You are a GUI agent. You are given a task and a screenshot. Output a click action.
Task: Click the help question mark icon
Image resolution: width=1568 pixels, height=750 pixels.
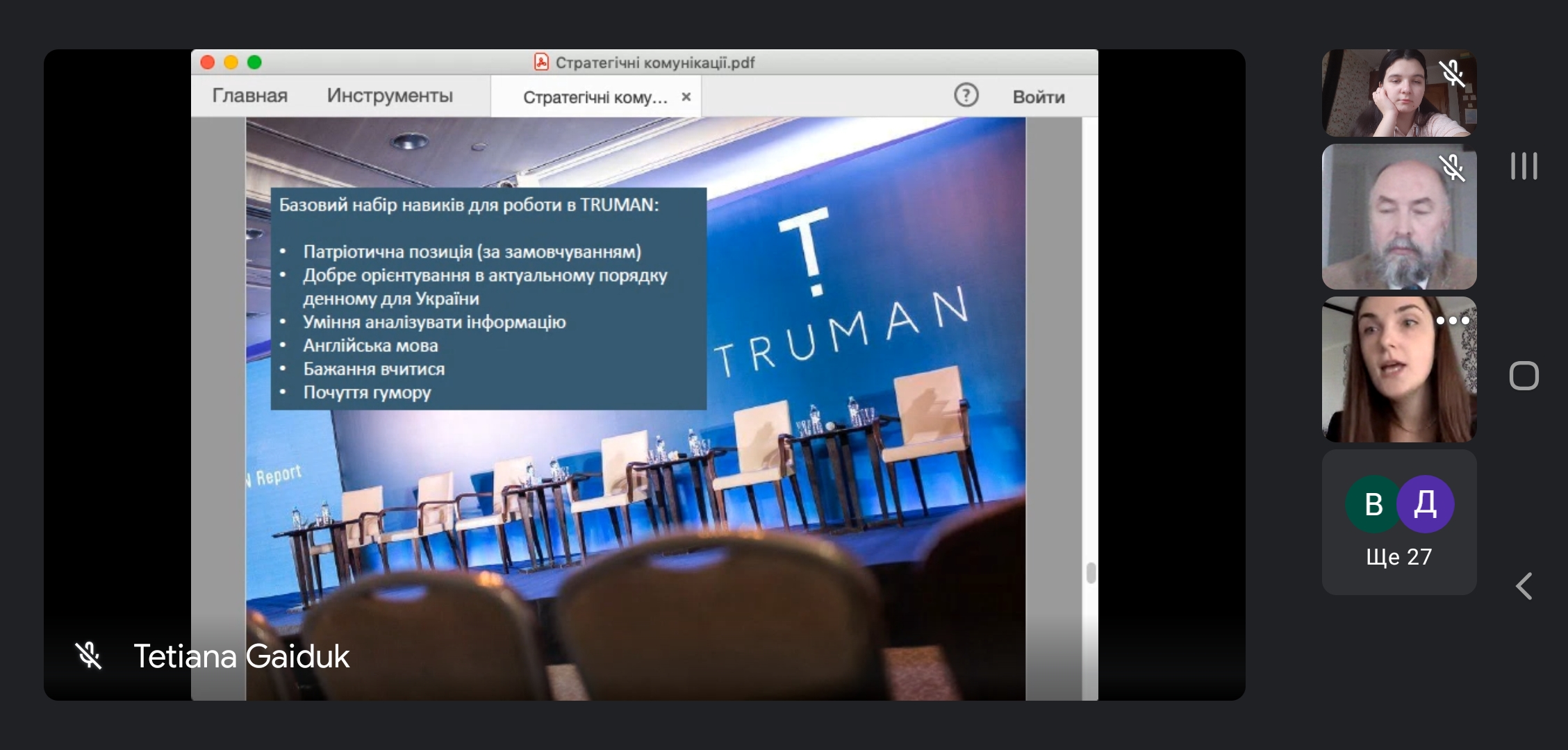point(966,95)
